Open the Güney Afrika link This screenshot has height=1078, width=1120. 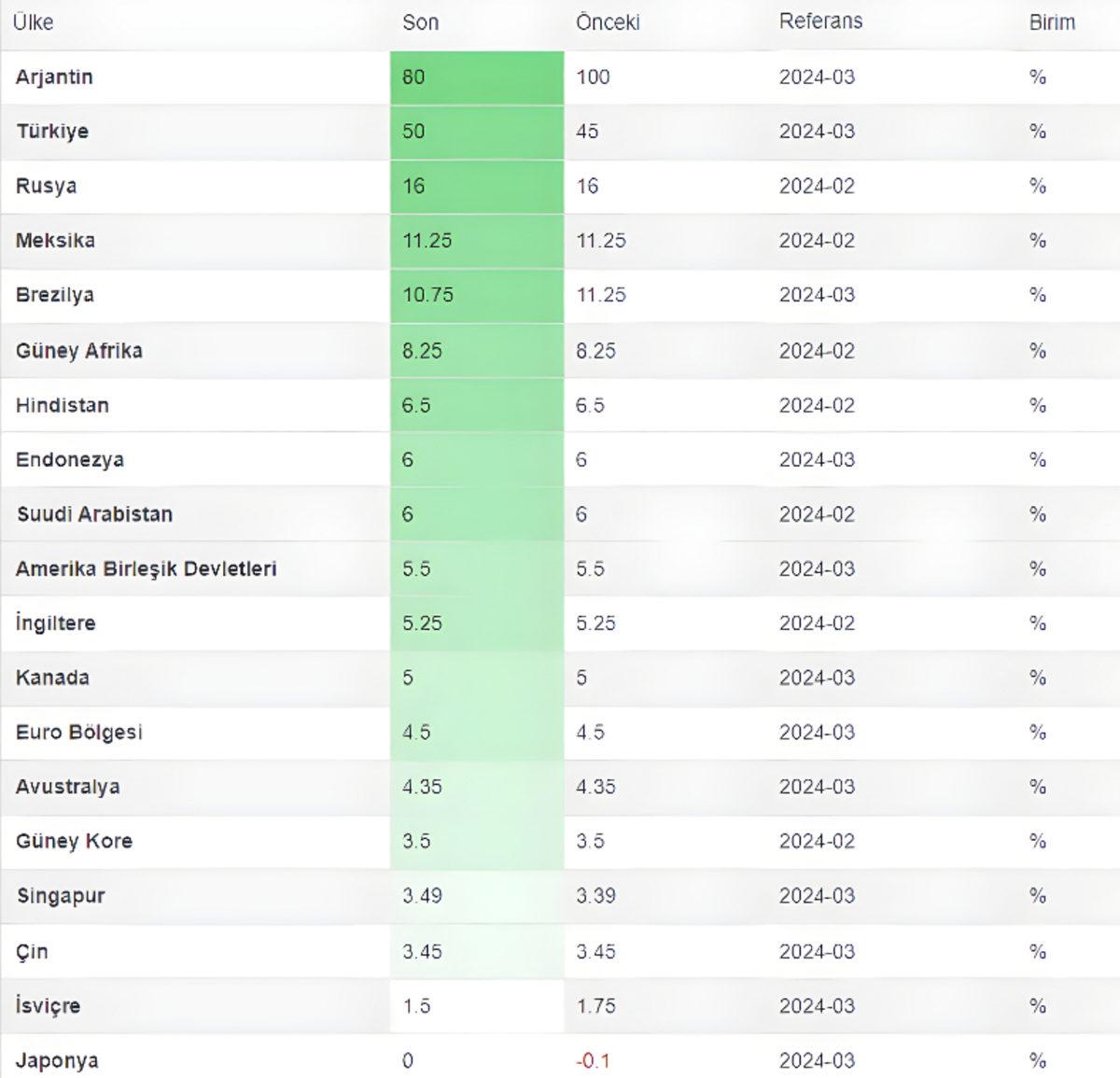(78, 351)
